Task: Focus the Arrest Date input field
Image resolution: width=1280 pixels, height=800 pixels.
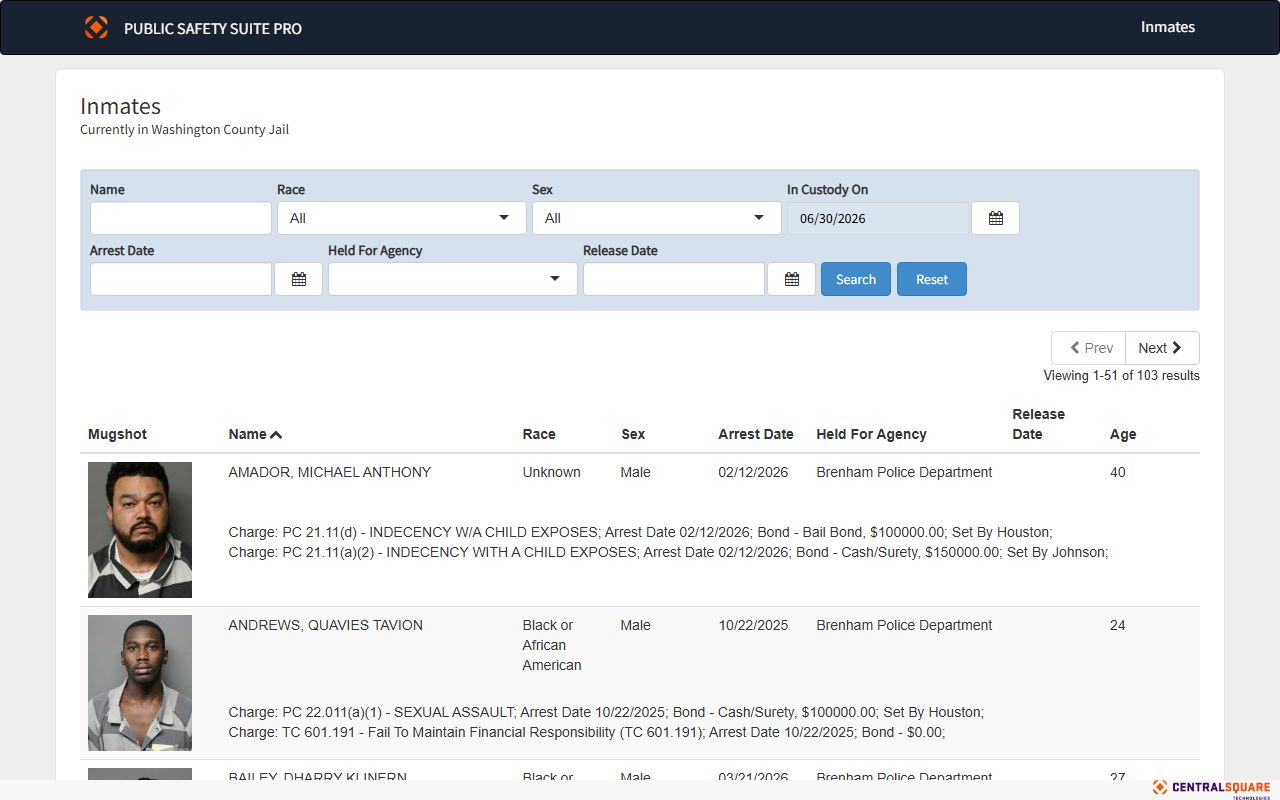Action: pos(181,279)
